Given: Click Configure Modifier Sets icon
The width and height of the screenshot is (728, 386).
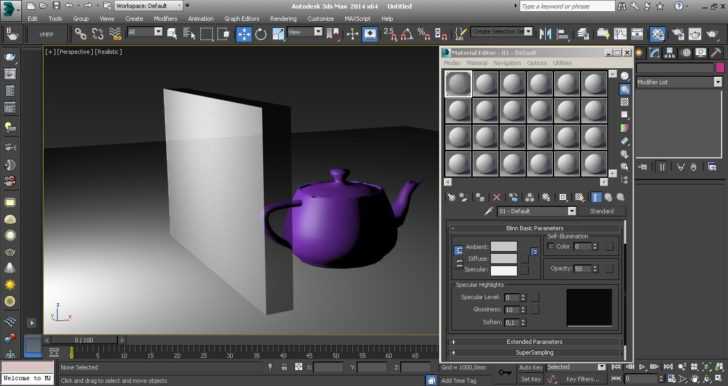Looking at the screenshot, I should pyautogui.click(x=712, y=167).
